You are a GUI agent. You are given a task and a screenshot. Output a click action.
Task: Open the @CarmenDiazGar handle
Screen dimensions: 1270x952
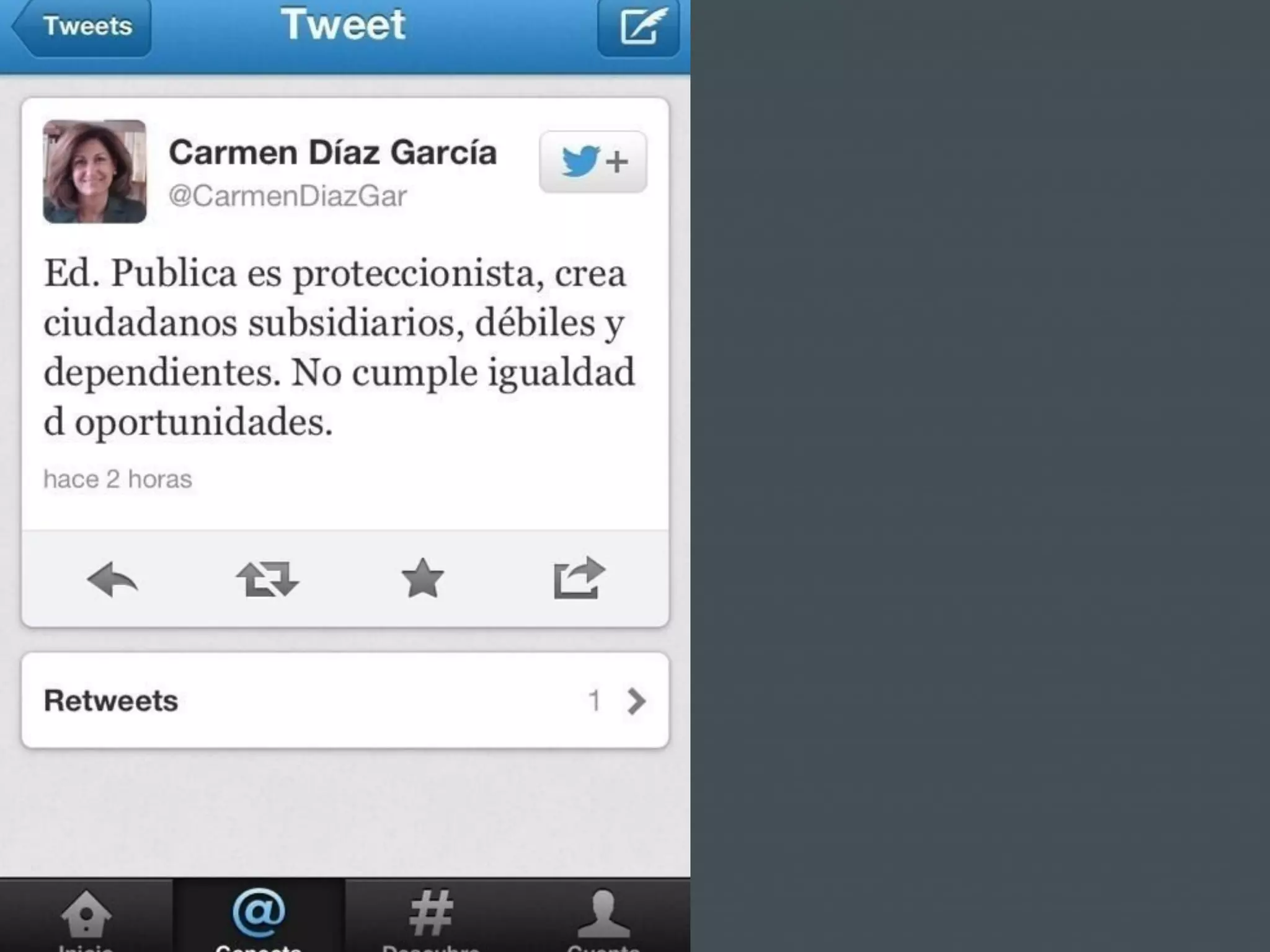[288, 196]
